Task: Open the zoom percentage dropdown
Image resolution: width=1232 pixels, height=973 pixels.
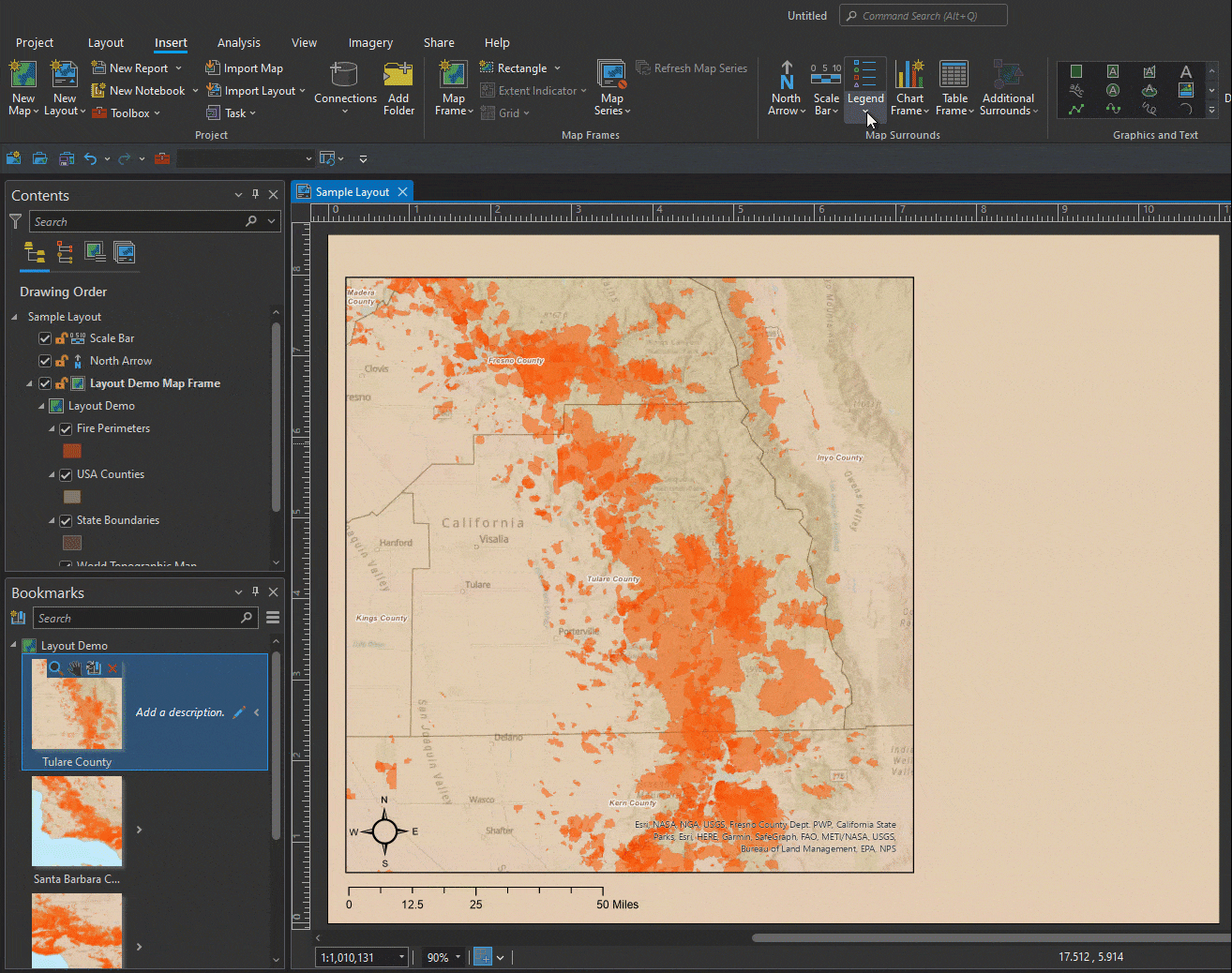Action: pos(458,957)
